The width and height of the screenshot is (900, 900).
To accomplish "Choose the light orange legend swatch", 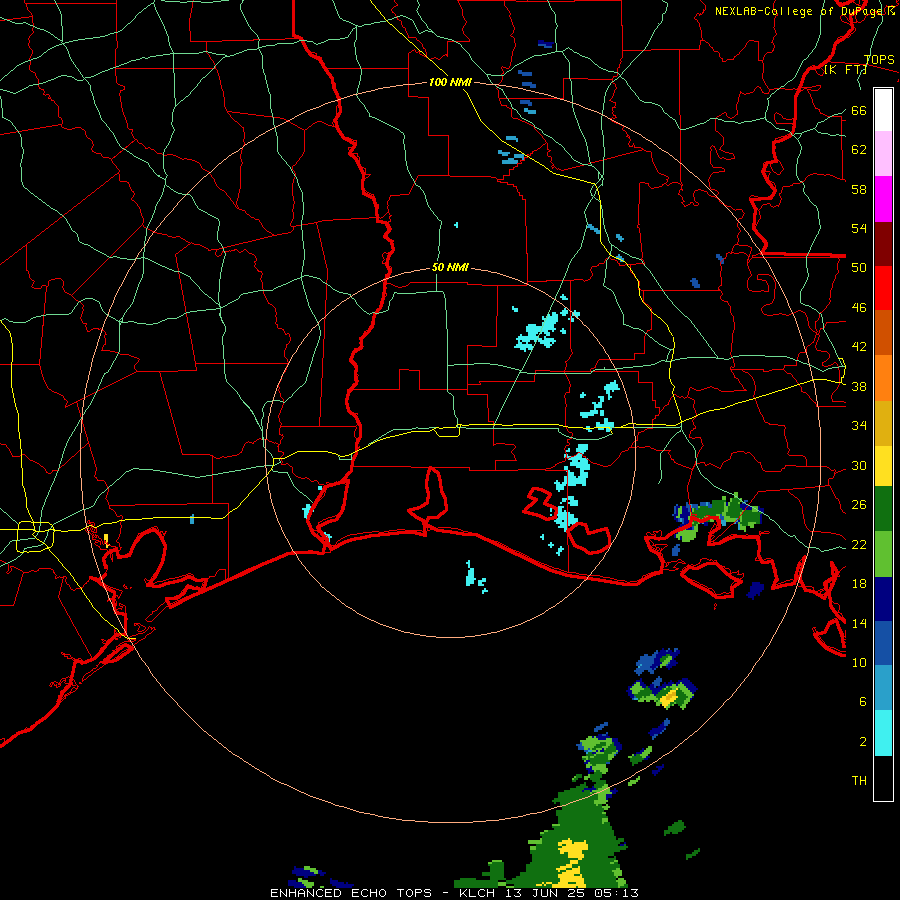I will (x=883, y=378).
